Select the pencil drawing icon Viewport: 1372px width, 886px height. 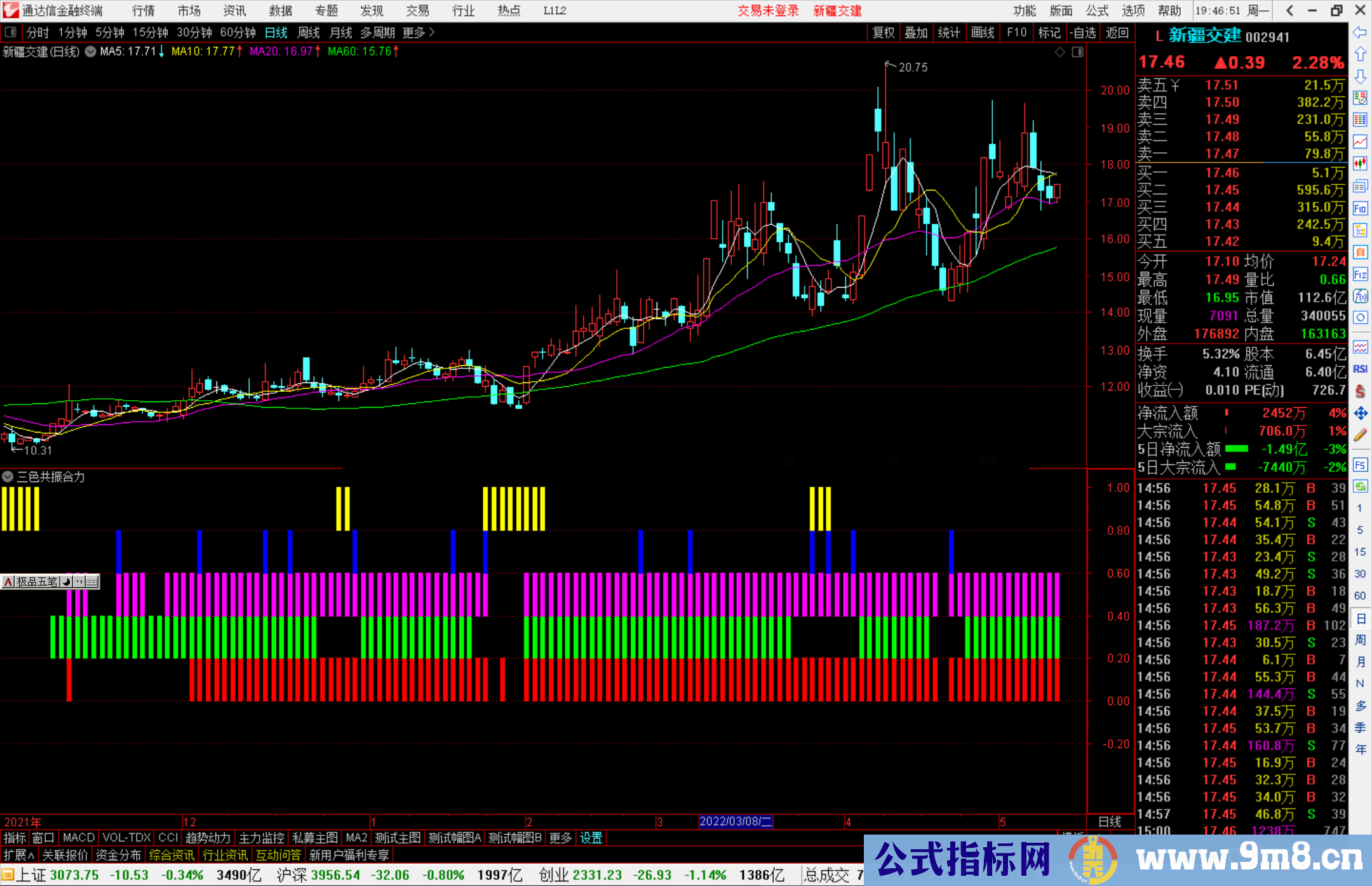click(x=1360, y=435)
